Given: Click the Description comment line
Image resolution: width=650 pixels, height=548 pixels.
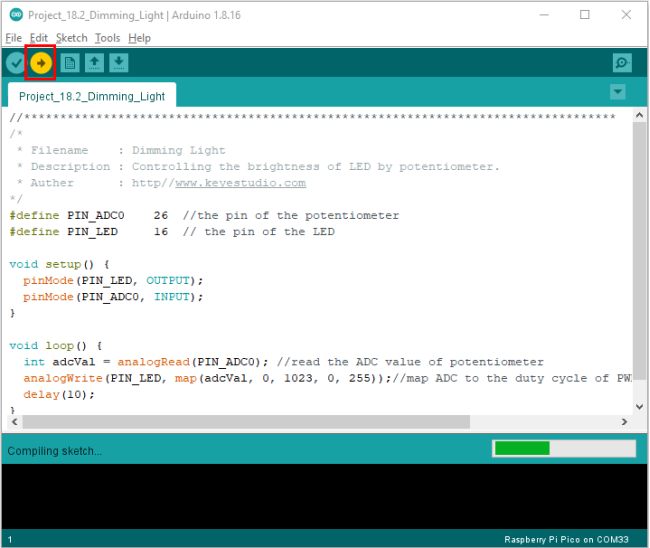Looking at the screenshot, I should (x=258, y=167).
